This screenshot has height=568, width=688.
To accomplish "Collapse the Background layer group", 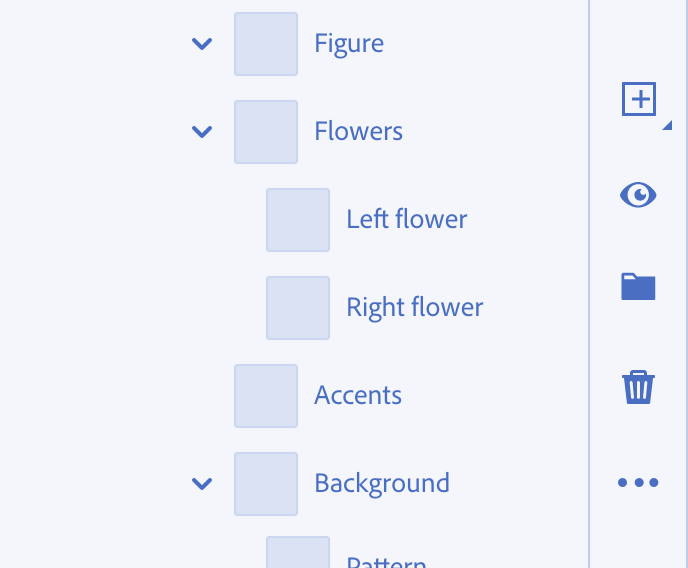I will [202, 484].
